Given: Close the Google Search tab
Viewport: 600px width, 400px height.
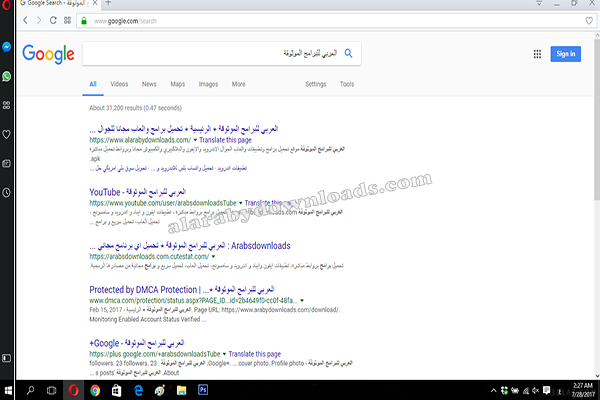Looking at the screenshot, I should click(95, 3).
